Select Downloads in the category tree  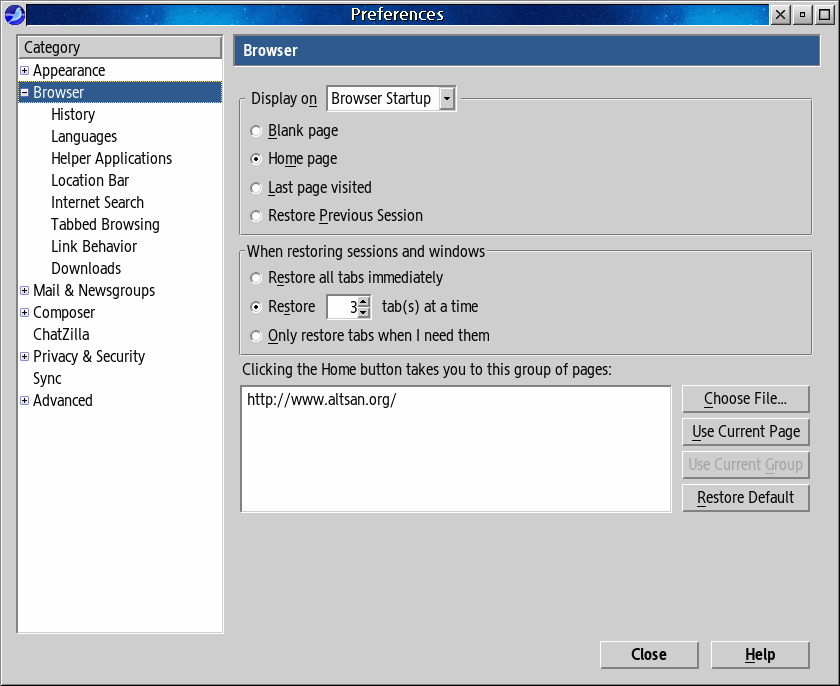86,269
